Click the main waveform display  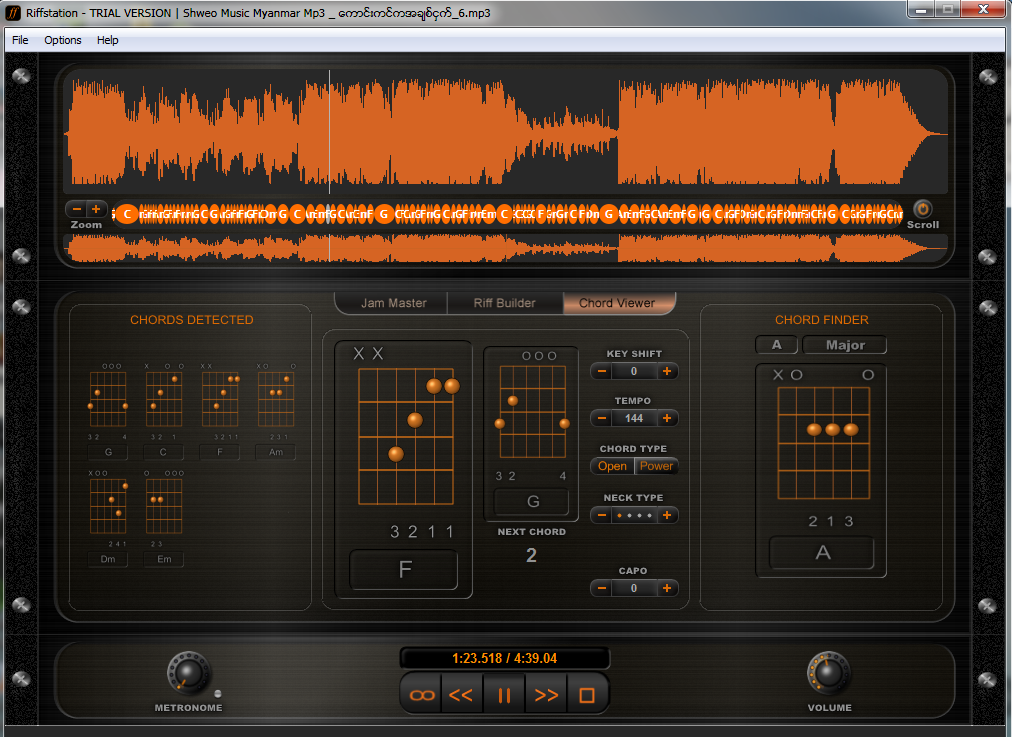click(506, 132)
